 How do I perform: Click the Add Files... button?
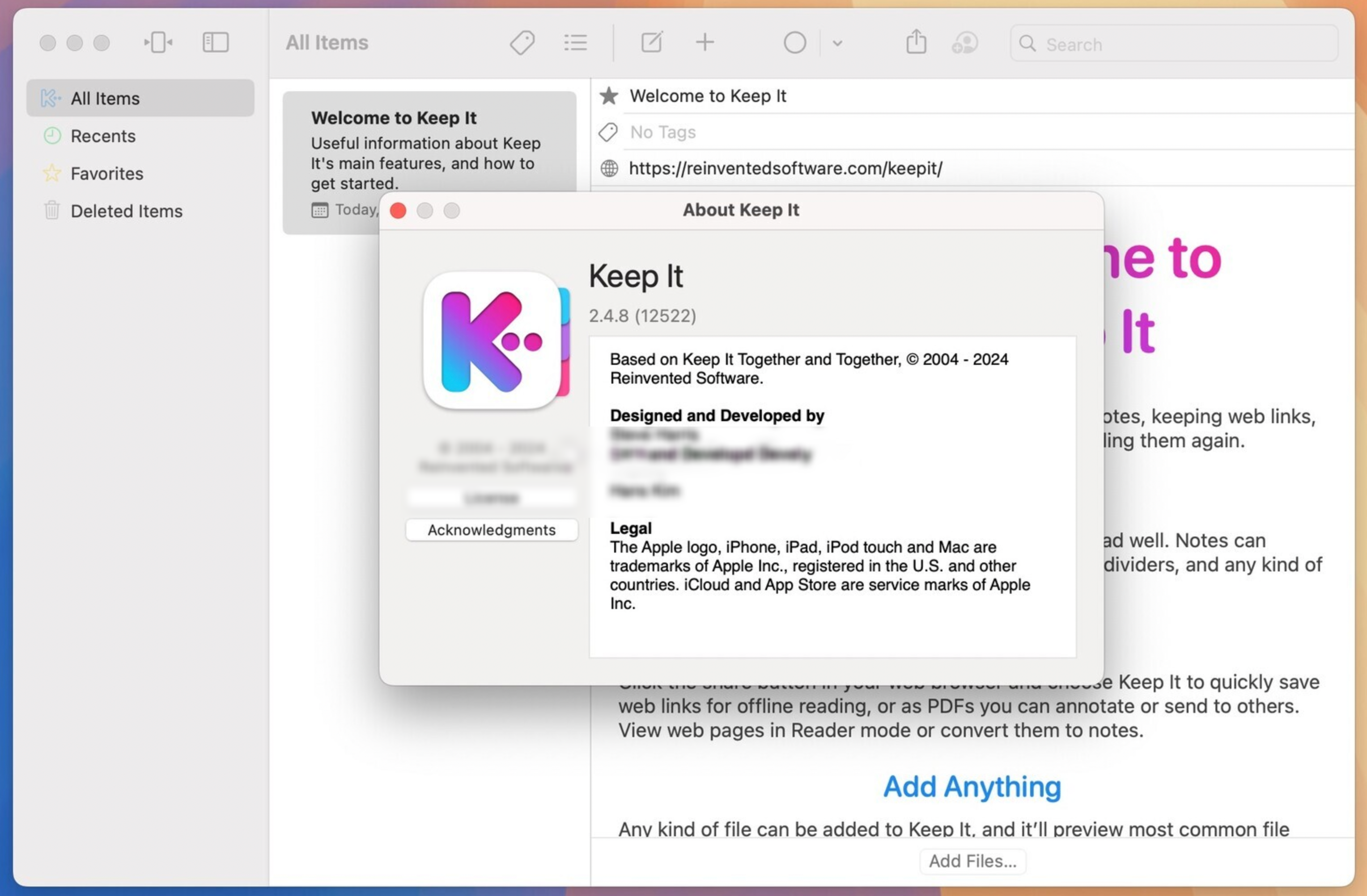click(973, 861)
